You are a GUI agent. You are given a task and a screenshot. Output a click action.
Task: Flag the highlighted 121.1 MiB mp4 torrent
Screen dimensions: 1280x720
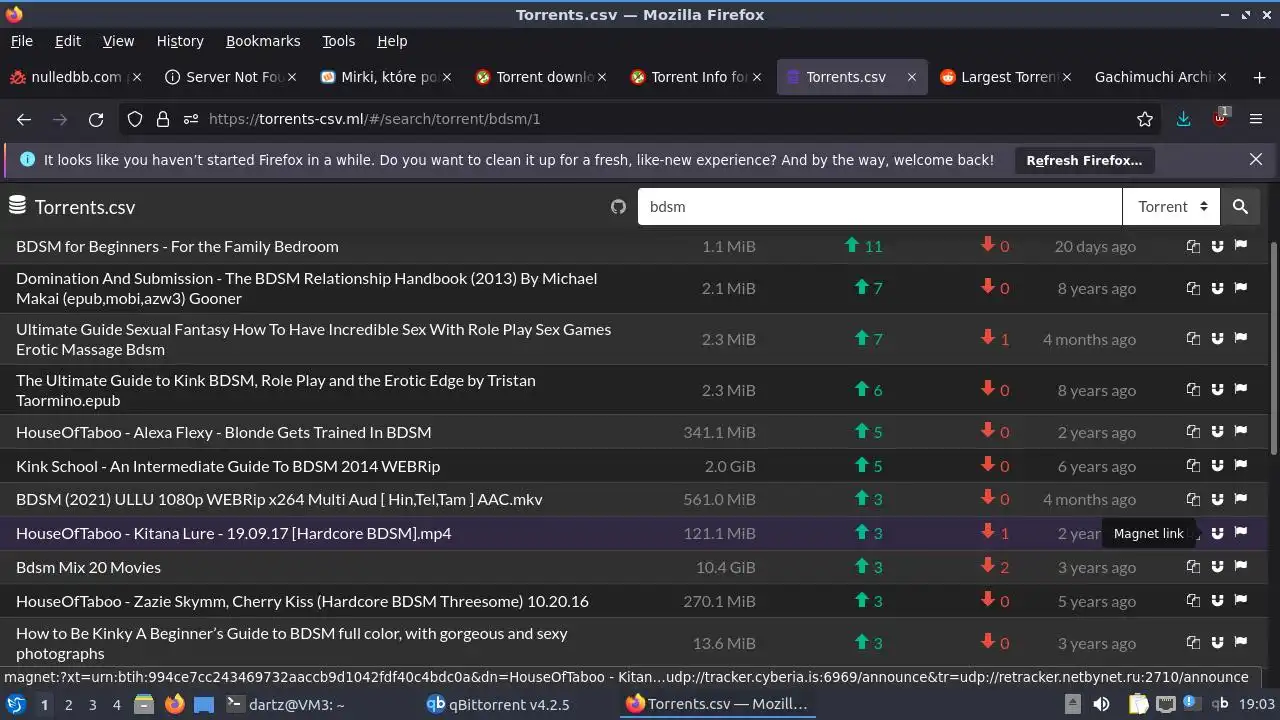click(x=1241, y=533)
